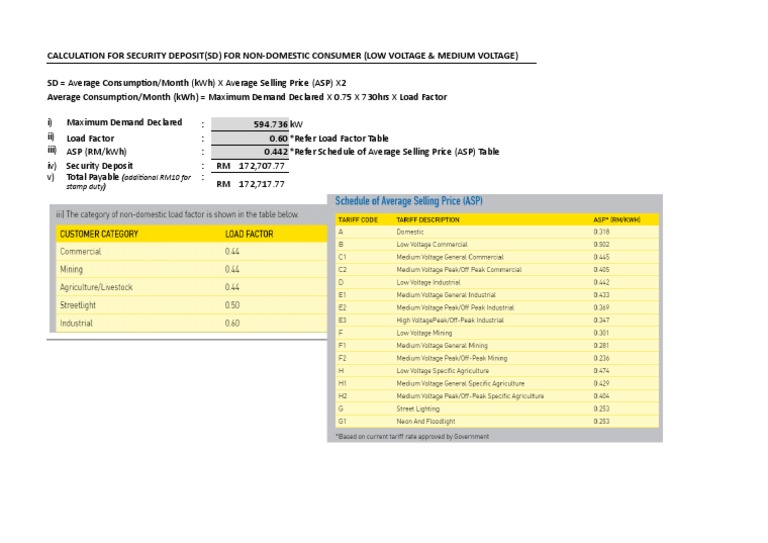Screen dimensions: 768x543
Task: Click the 'Maximum Demand Declared' label
Action: click(x=124, y=122)
